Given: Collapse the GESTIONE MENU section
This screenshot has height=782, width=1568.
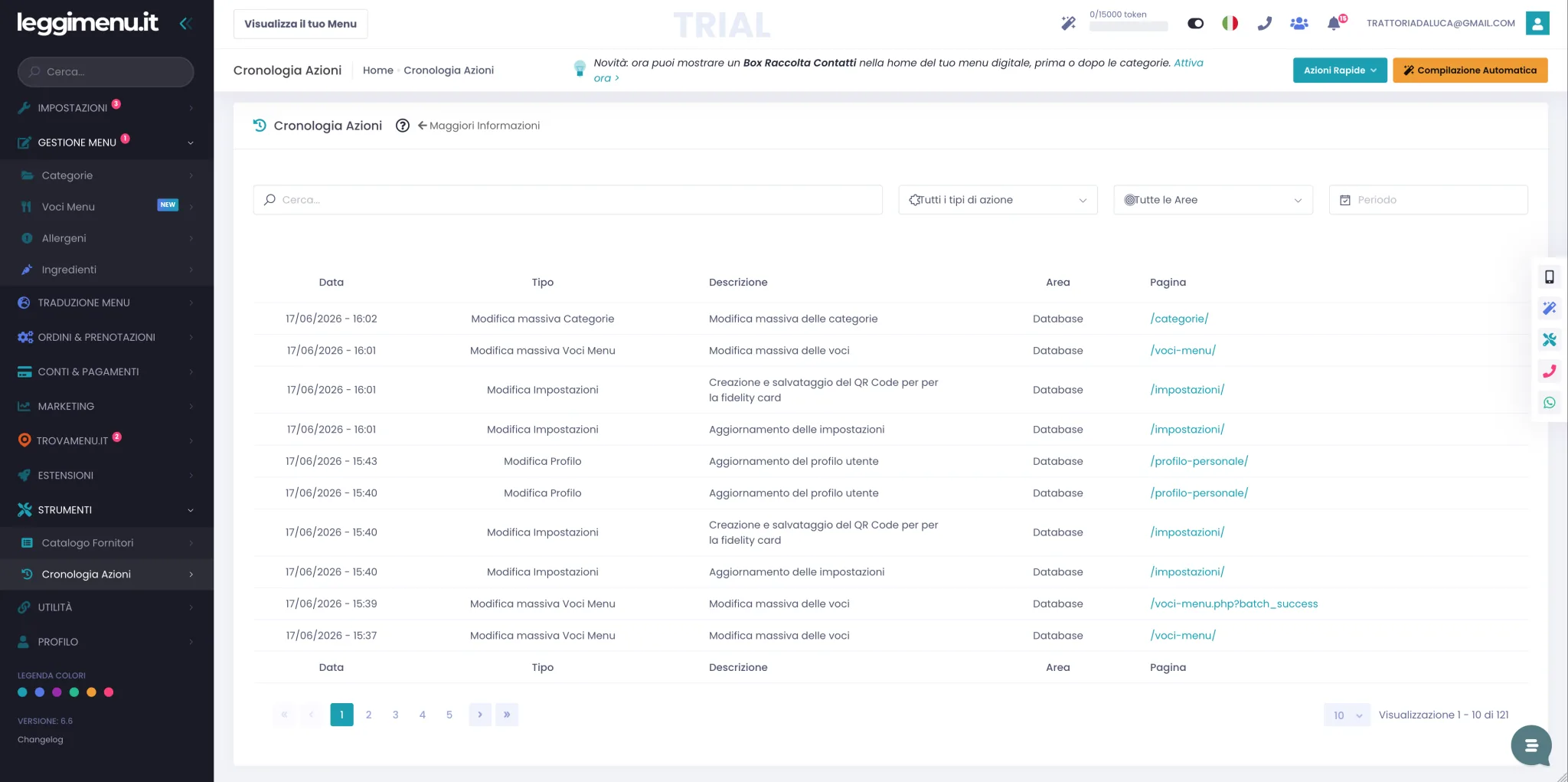Looking at the screenshot, I should point(106,142).
